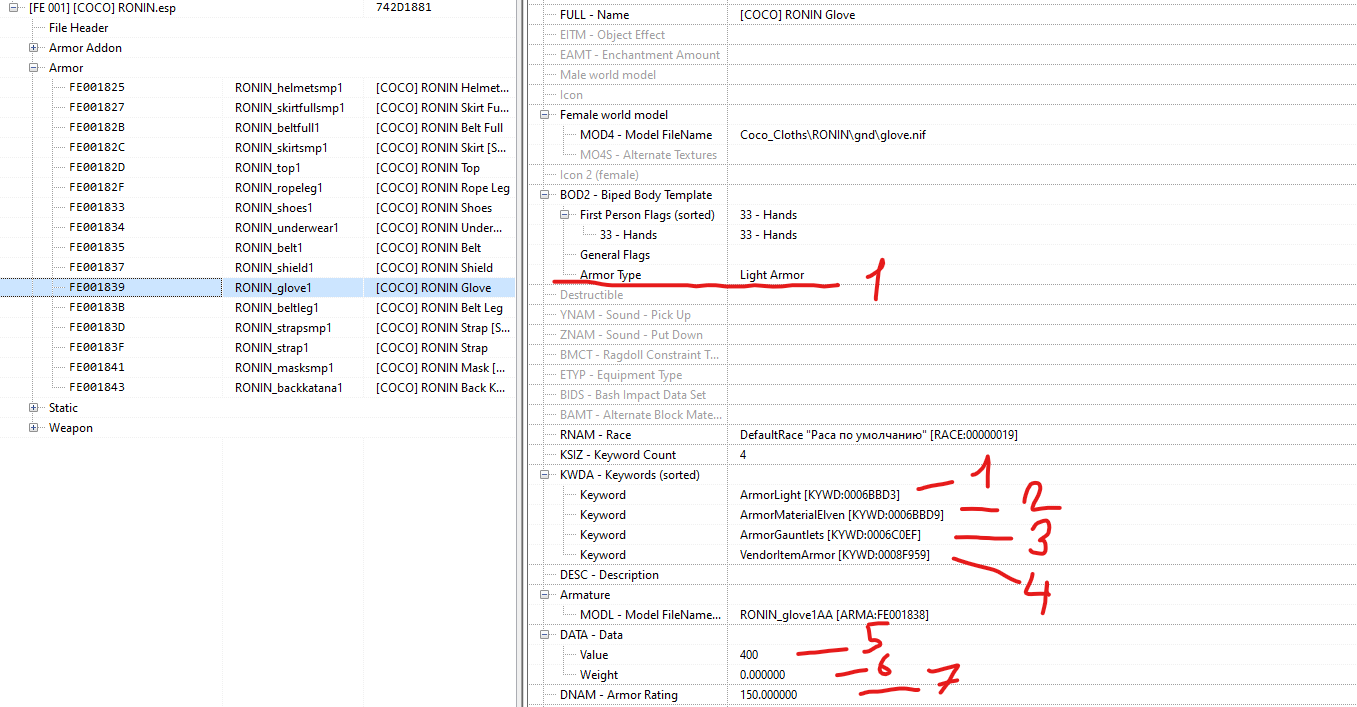Click FormID FE001841 in the tree
The width and height of the screenshot is (1357, 707).
[x=97, y=368]
